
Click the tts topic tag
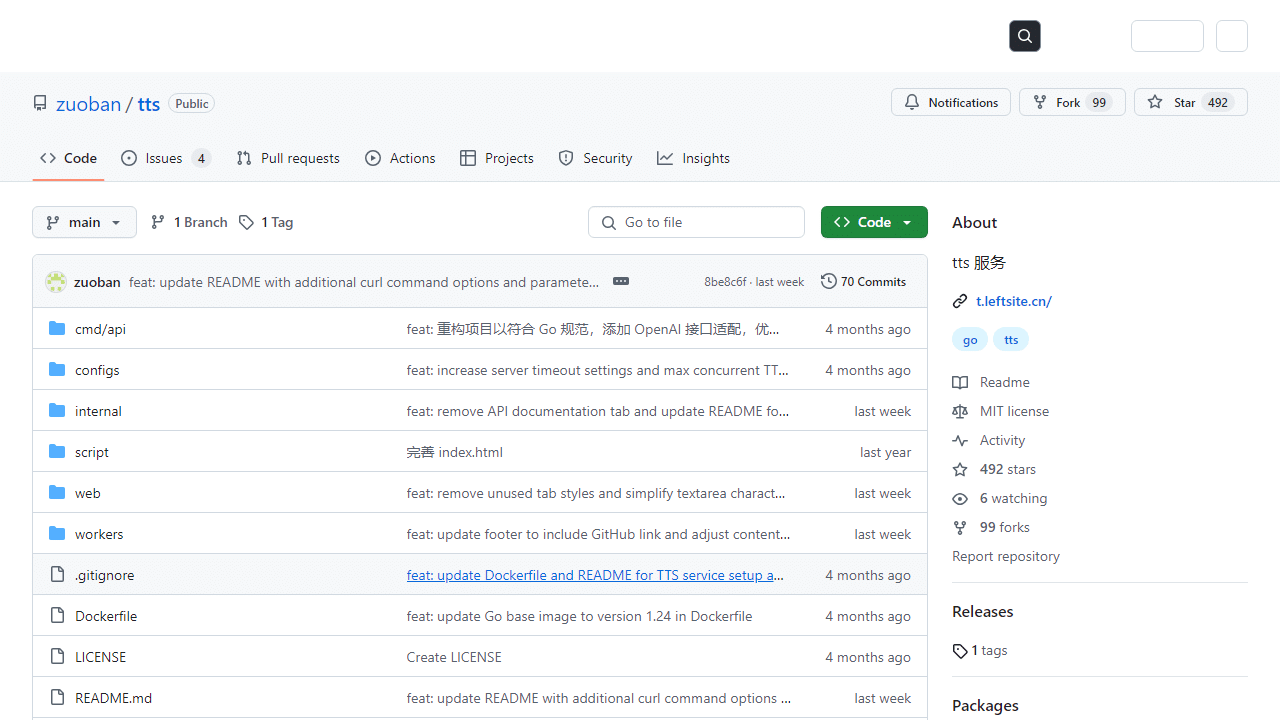[x=1011, y=340]
